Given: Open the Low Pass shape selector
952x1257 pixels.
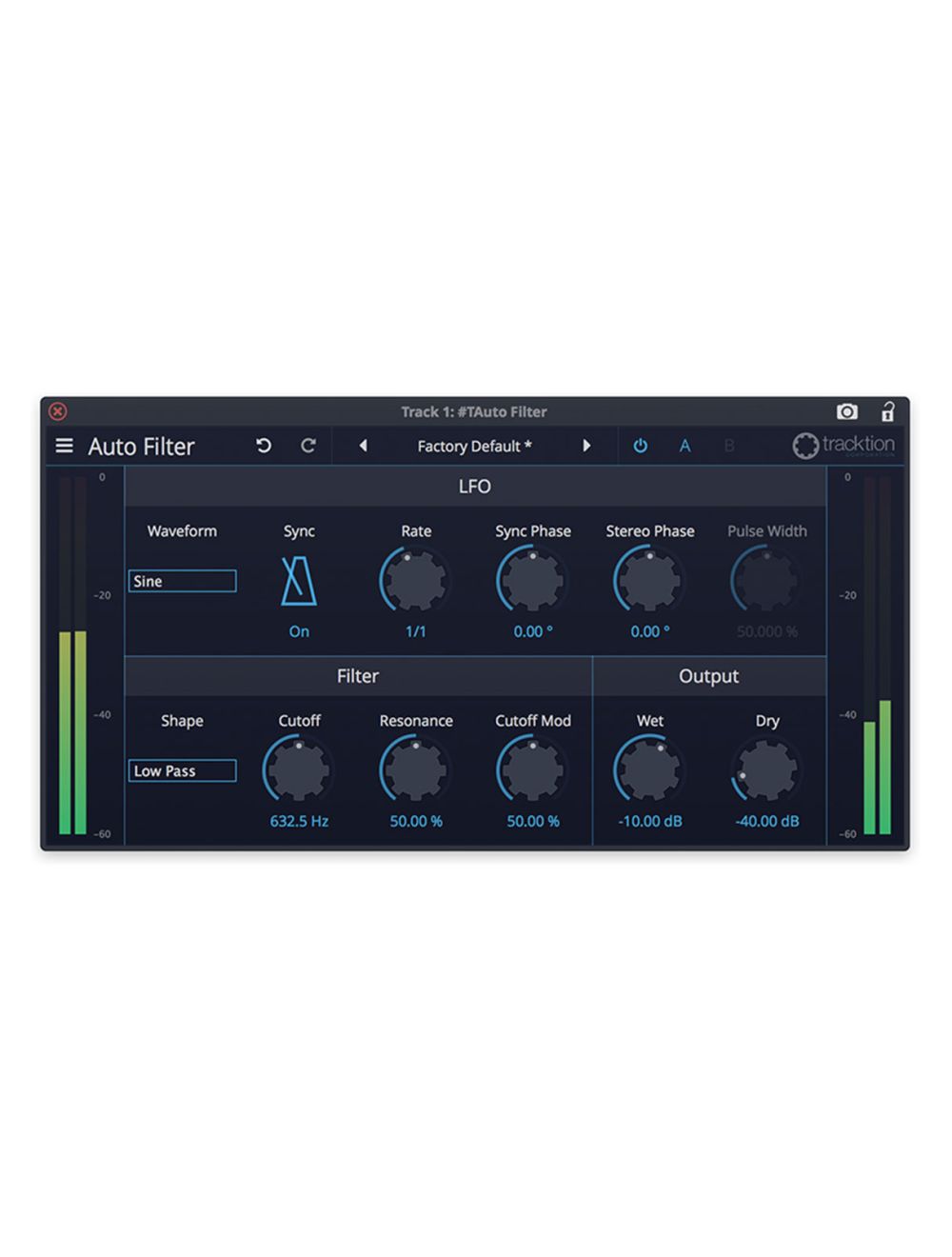Looking at the screenshot, I should [x=182, y=770].
